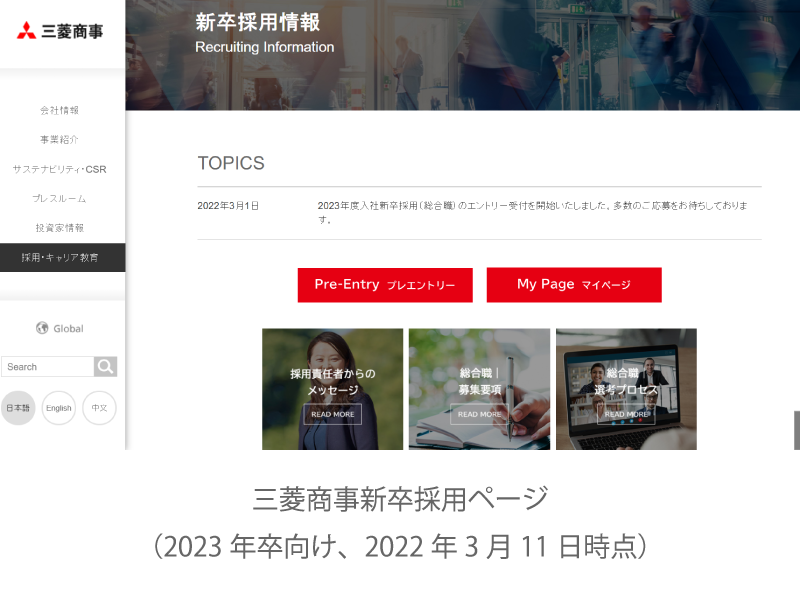Screen dimensions: 800x600
Task: Switch language to English
Action: pyautogui.click(x=59, y=408)
